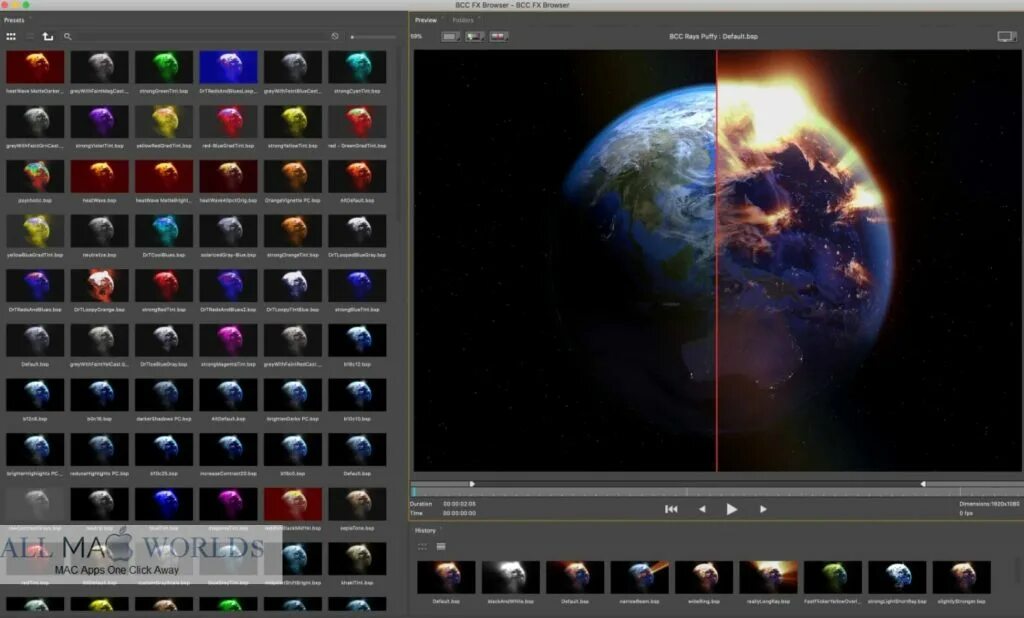Open narrowBeam.bap from History
The height and width of the screenshot is (618, 1024).
pyautogui.click(x=639, y=577)
